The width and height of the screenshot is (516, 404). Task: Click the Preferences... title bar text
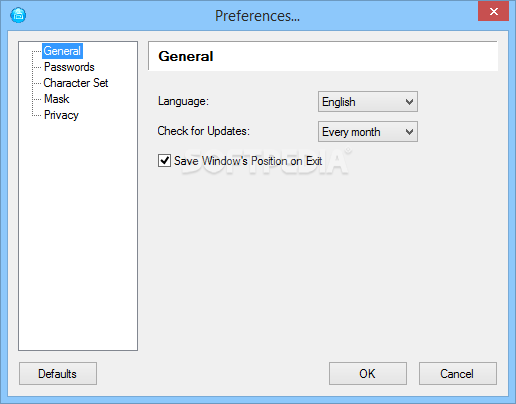(257, 16)
